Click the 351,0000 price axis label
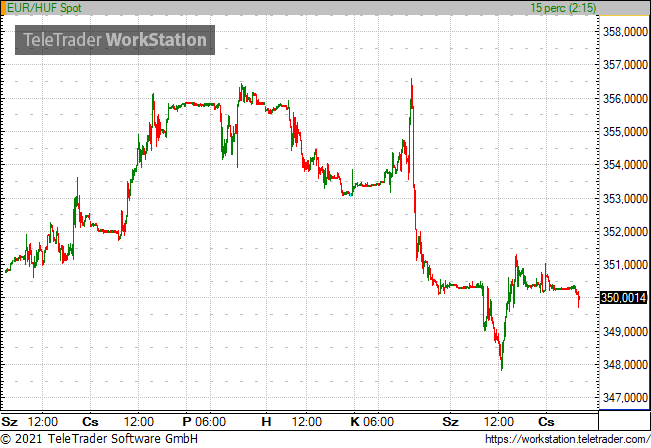 [x=625, y=264]
